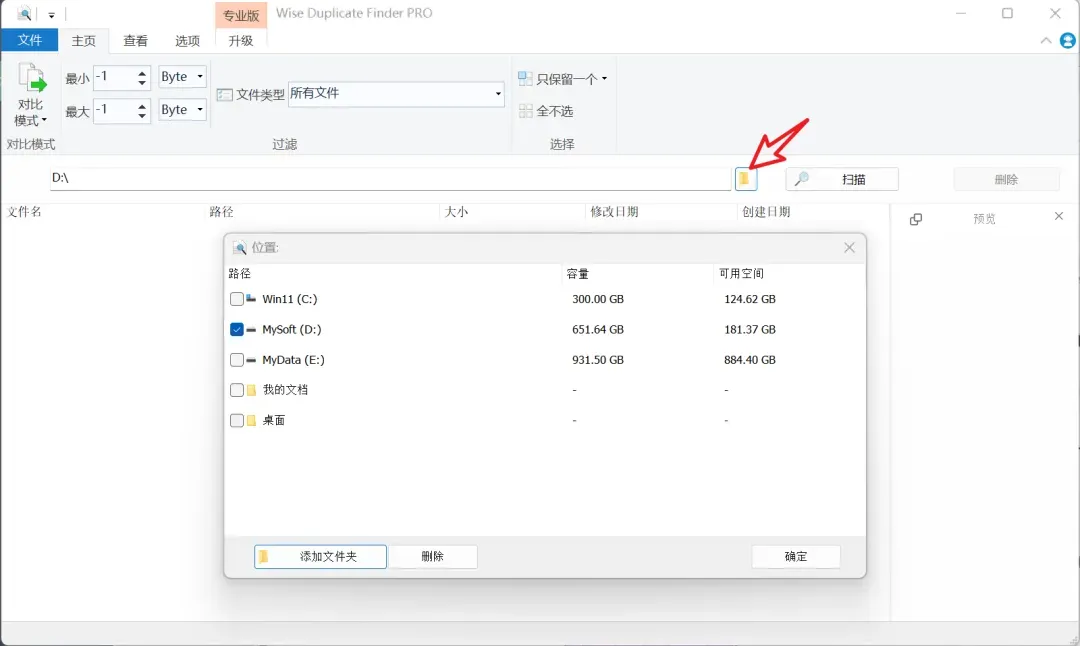Click the app icon in title bar
The height and width of the screenshot is (646, 1080).
click(24, 13)
